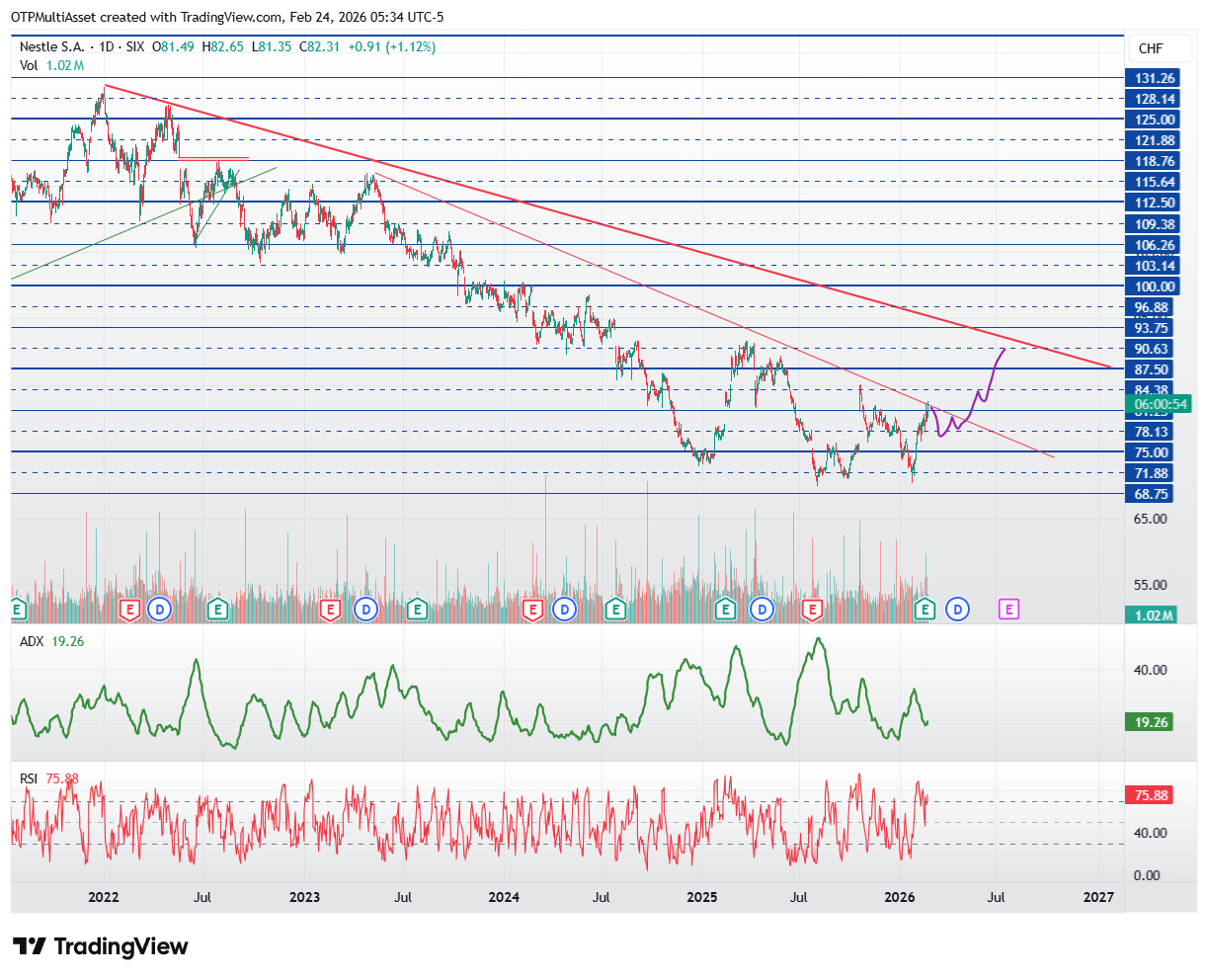Select the Nestle S.A. symbol legend title
The image size is (1208, 980).
tap(52, 46)
